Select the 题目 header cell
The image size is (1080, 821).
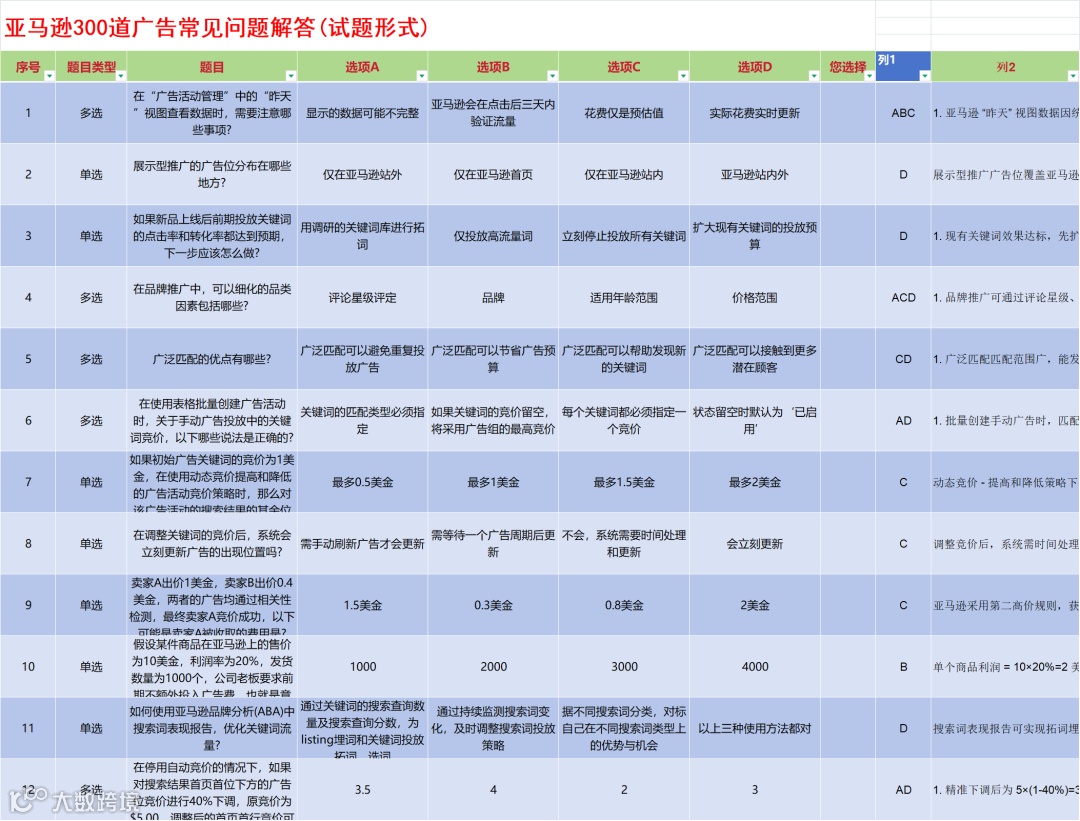[x=211, y=67]
